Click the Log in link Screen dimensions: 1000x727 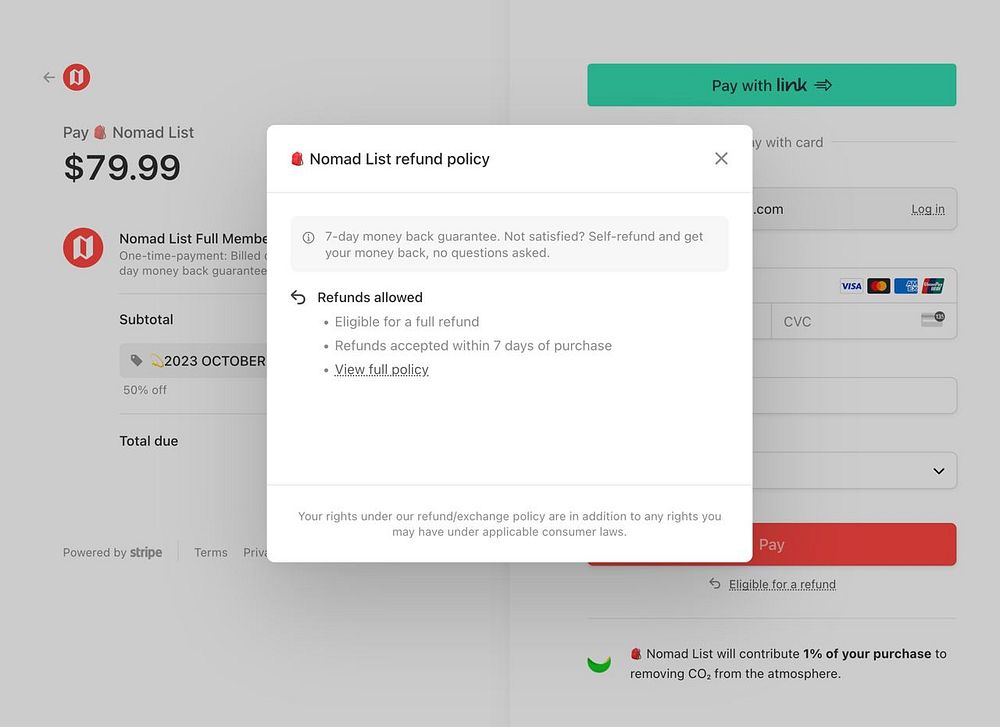(927, 209)
